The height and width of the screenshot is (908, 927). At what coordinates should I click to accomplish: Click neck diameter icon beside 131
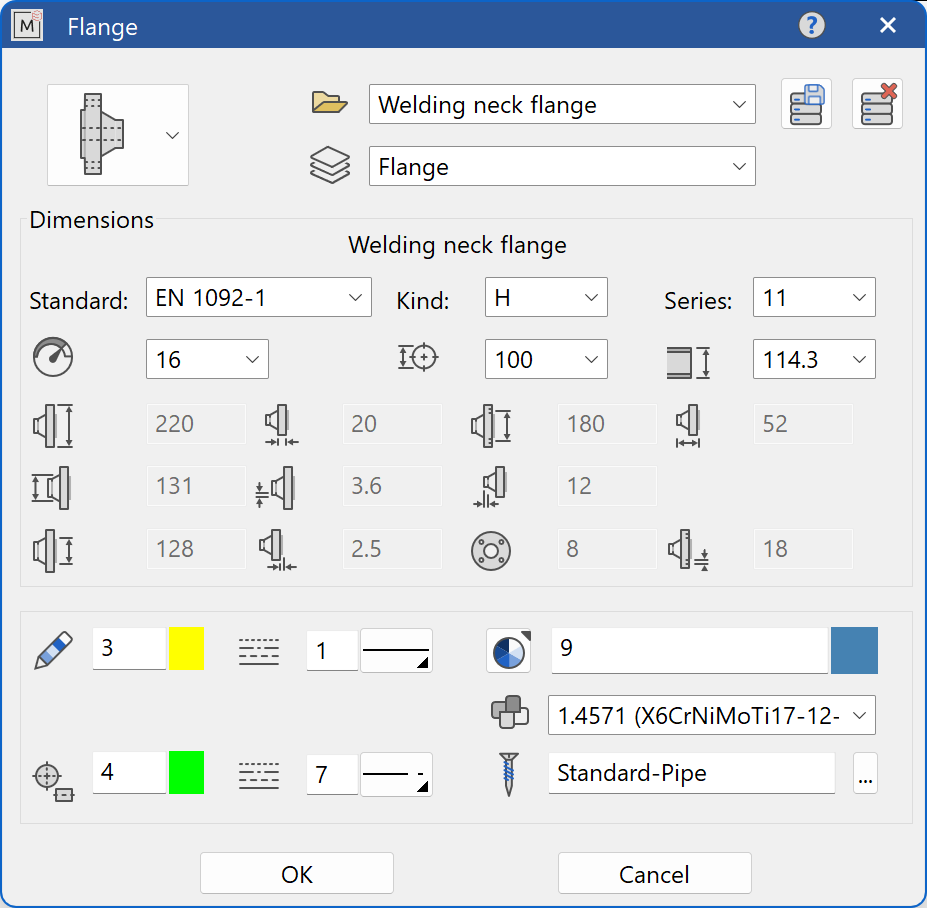pyautogui.click(x=51, y=488)
